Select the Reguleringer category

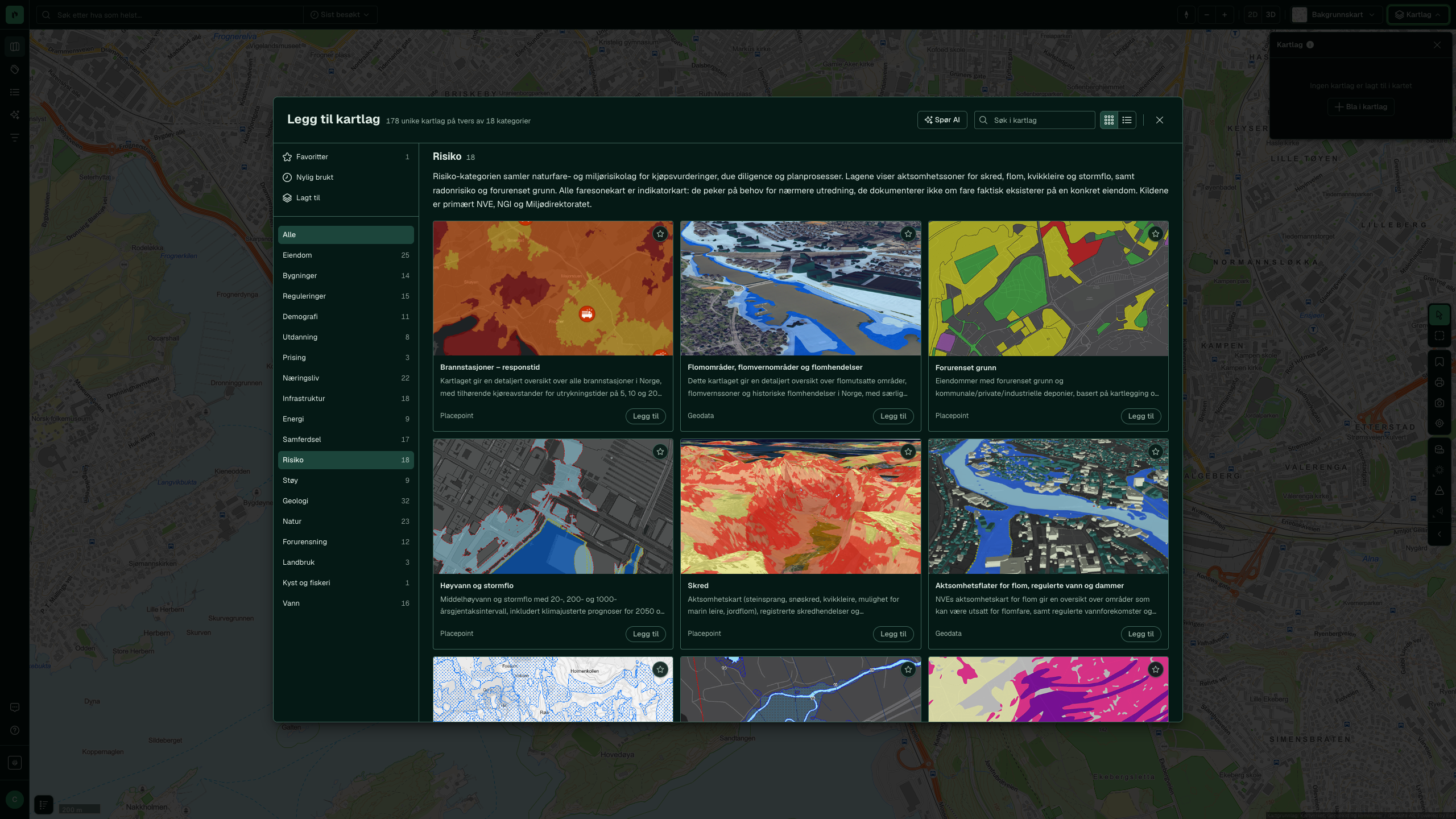(346, 296)
